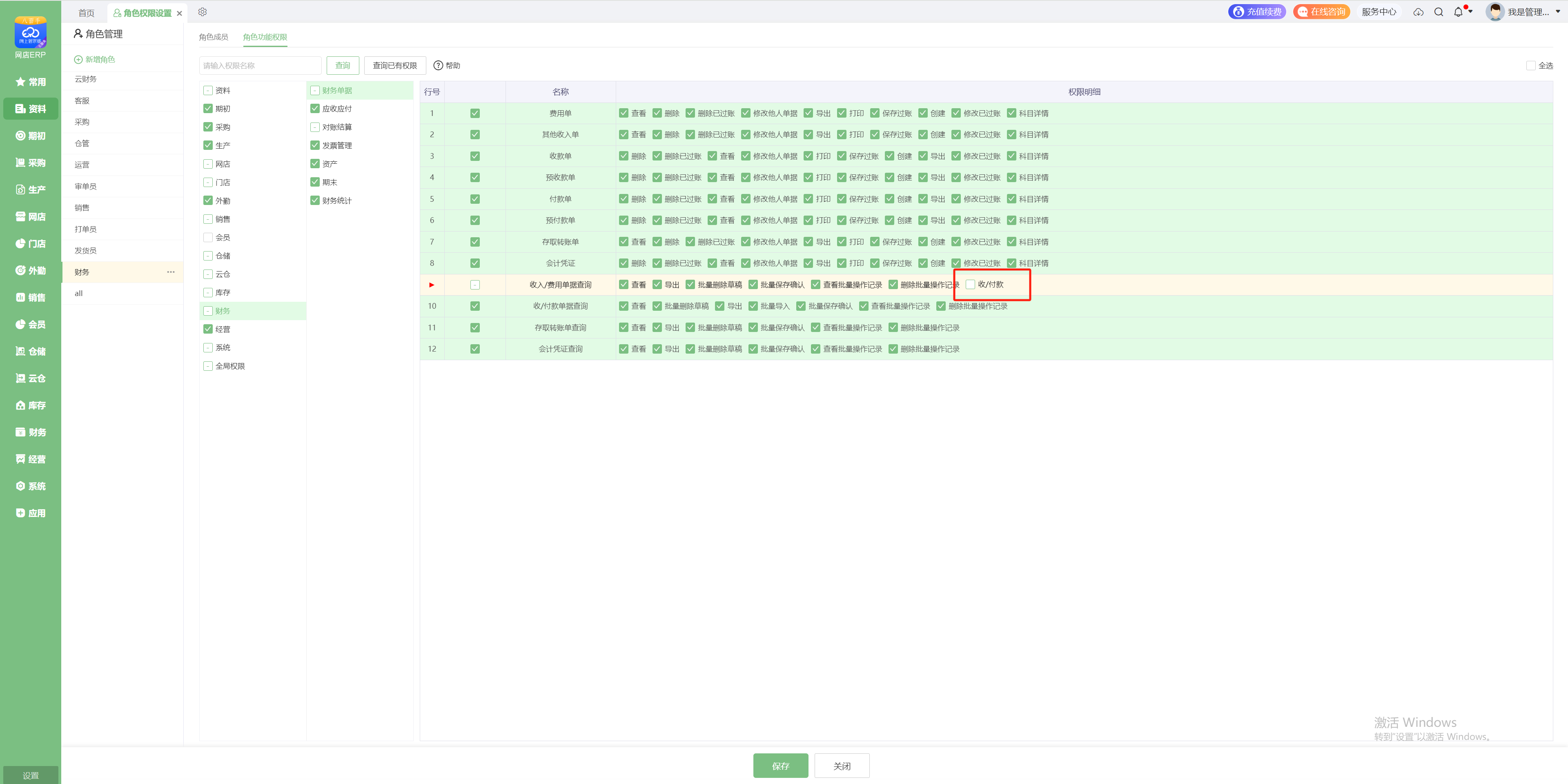Open the 网店 sidebar module
The width and height of the screenshot is (1568, 784).
[x=31, y=217]
